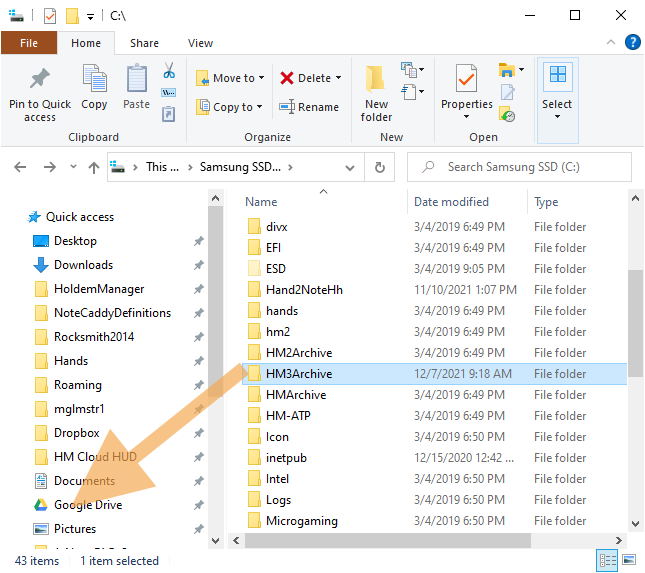Click 'This ...' breadcrumb in address bar
This screenshot has width=645, height=573.
[162, 167]
